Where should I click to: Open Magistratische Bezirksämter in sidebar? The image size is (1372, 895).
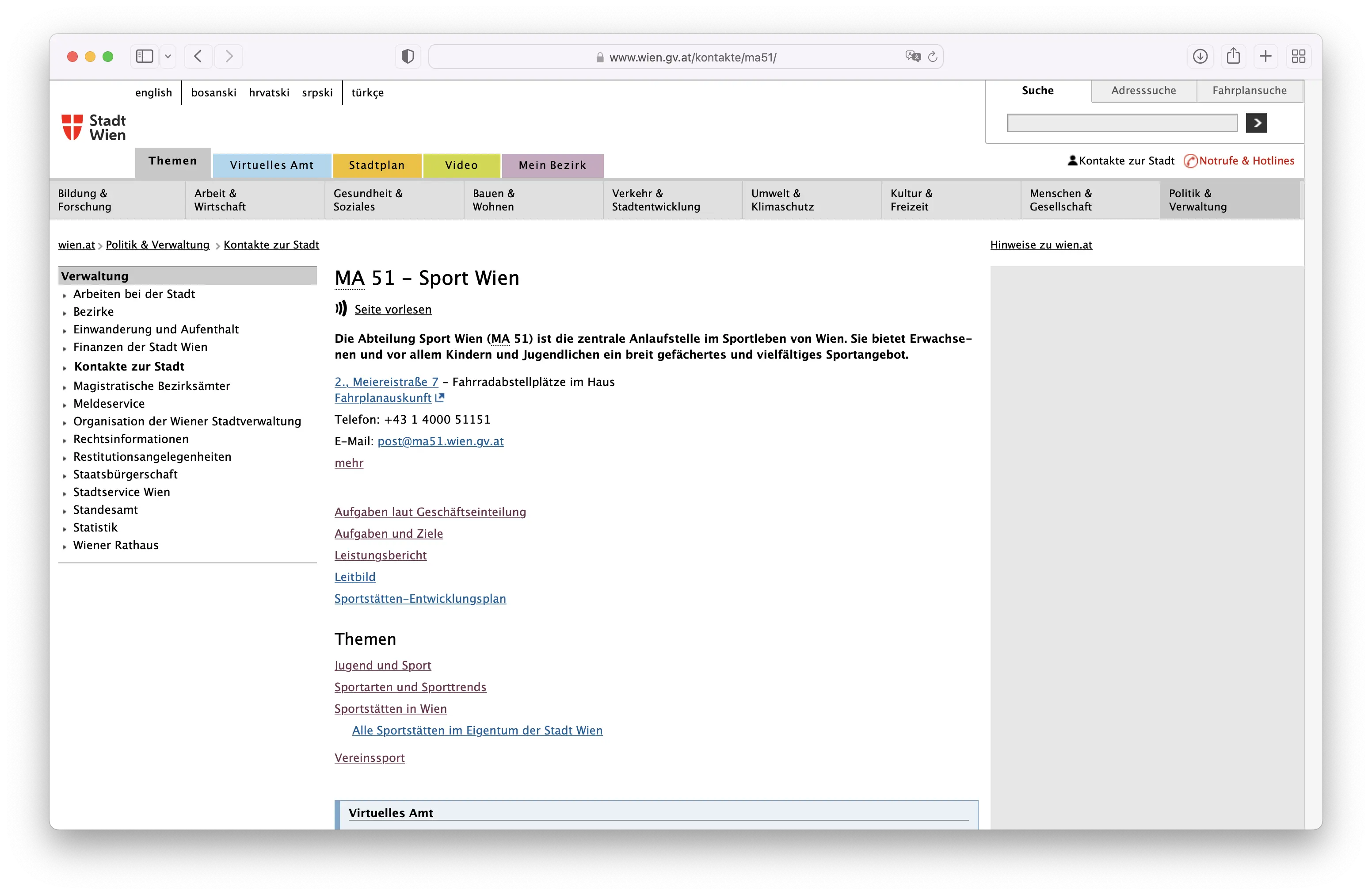[x=152, y=386]
